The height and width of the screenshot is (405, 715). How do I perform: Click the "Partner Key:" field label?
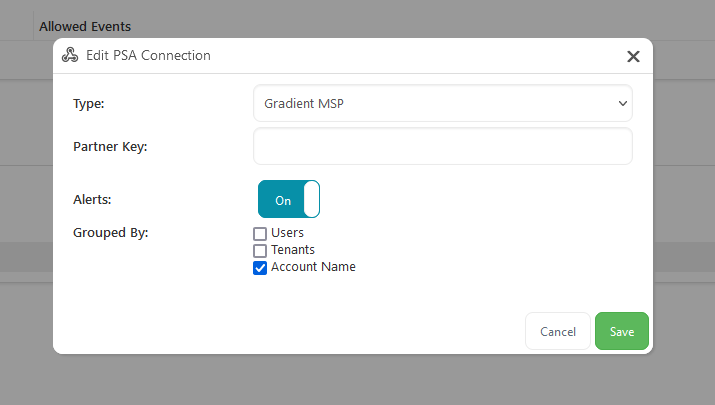click(110, 146)
